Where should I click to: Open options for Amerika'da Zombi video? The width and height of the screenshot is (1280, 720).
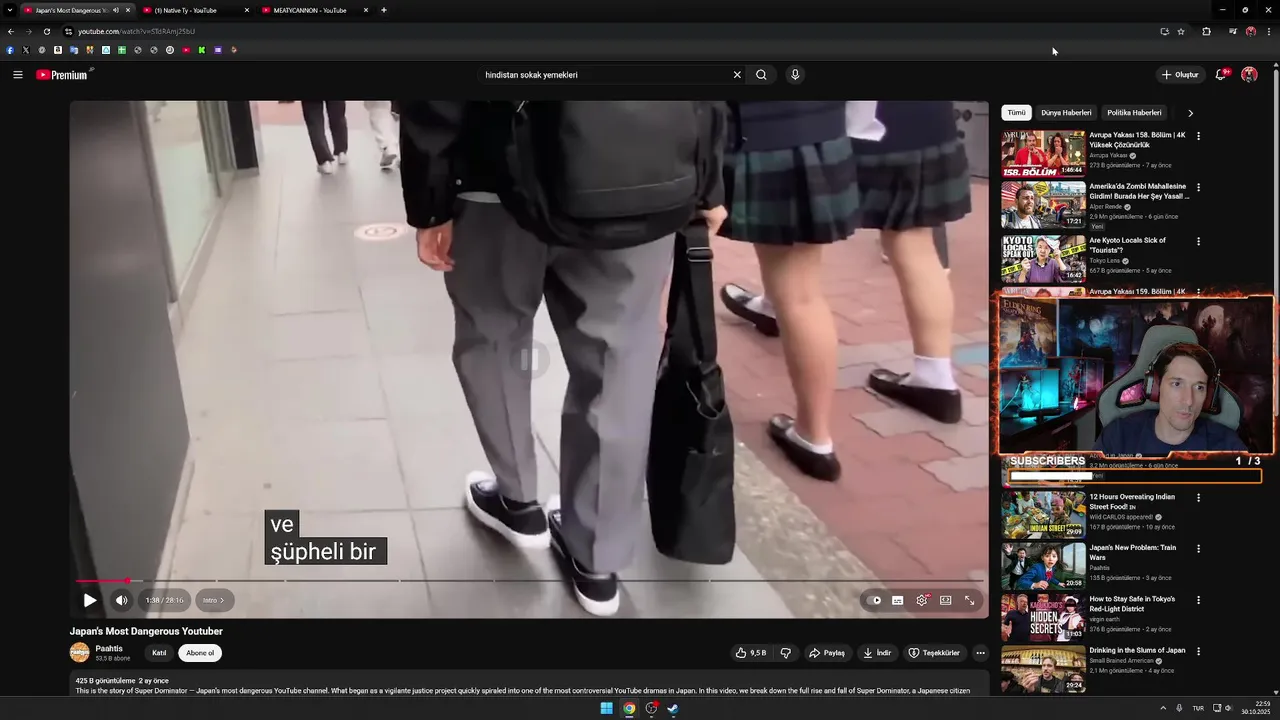pyautogui.click(x=1198, y=187)
